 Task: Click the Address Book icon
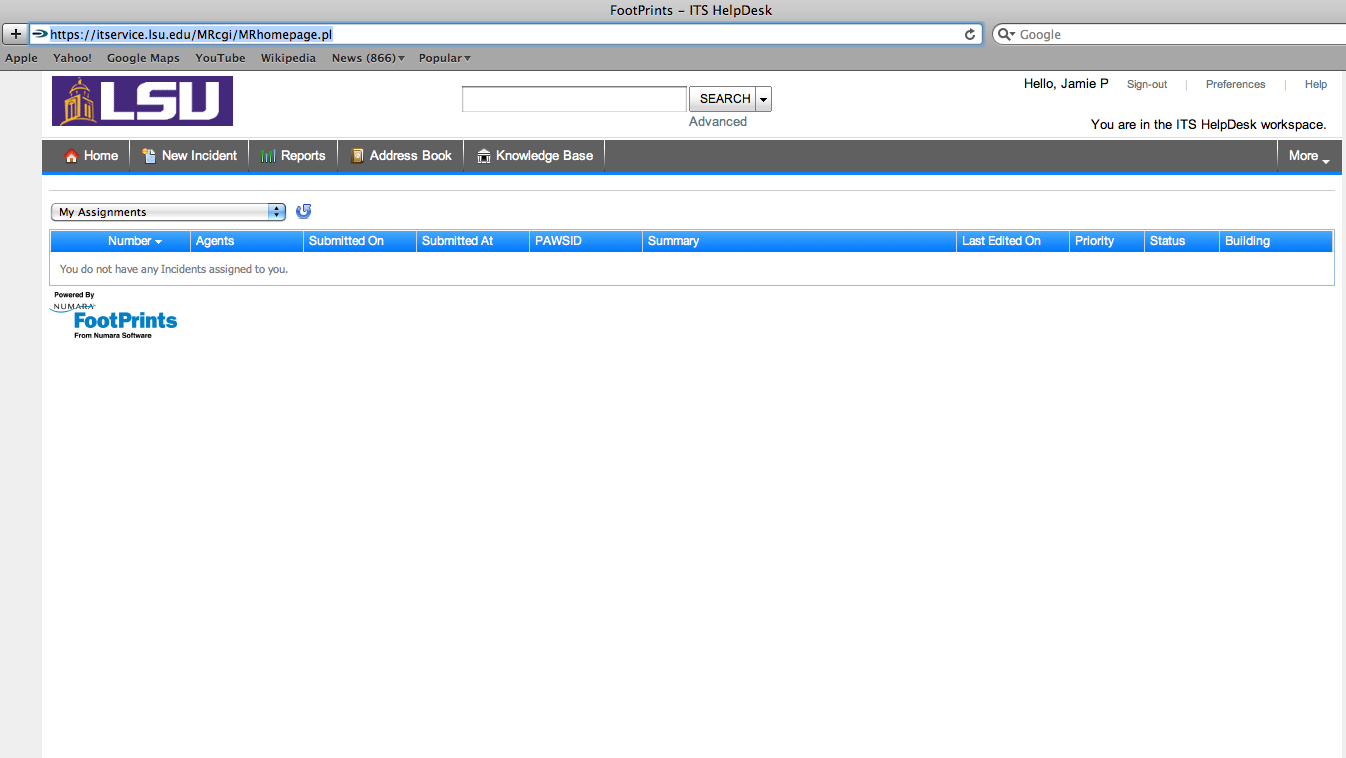coord(357,156)
